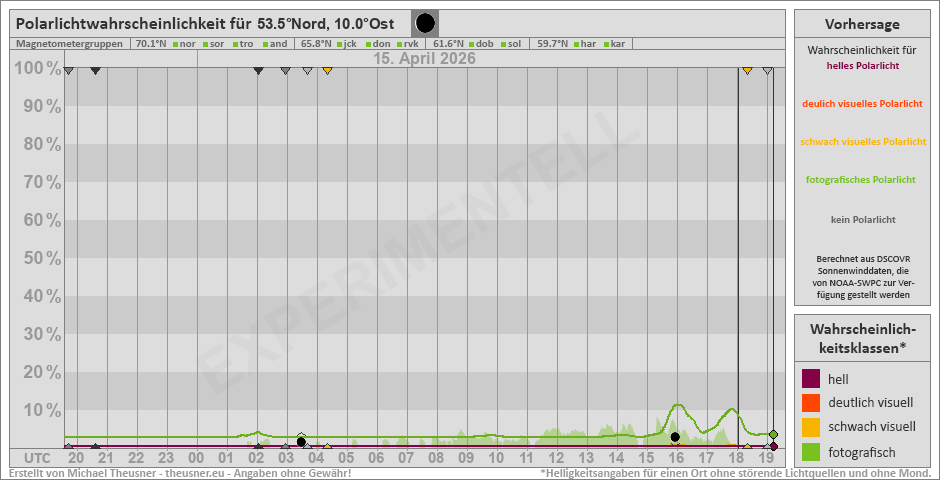Click the black new moon phase icon
The height and width of the screenshot is (480, 940).
425,23
